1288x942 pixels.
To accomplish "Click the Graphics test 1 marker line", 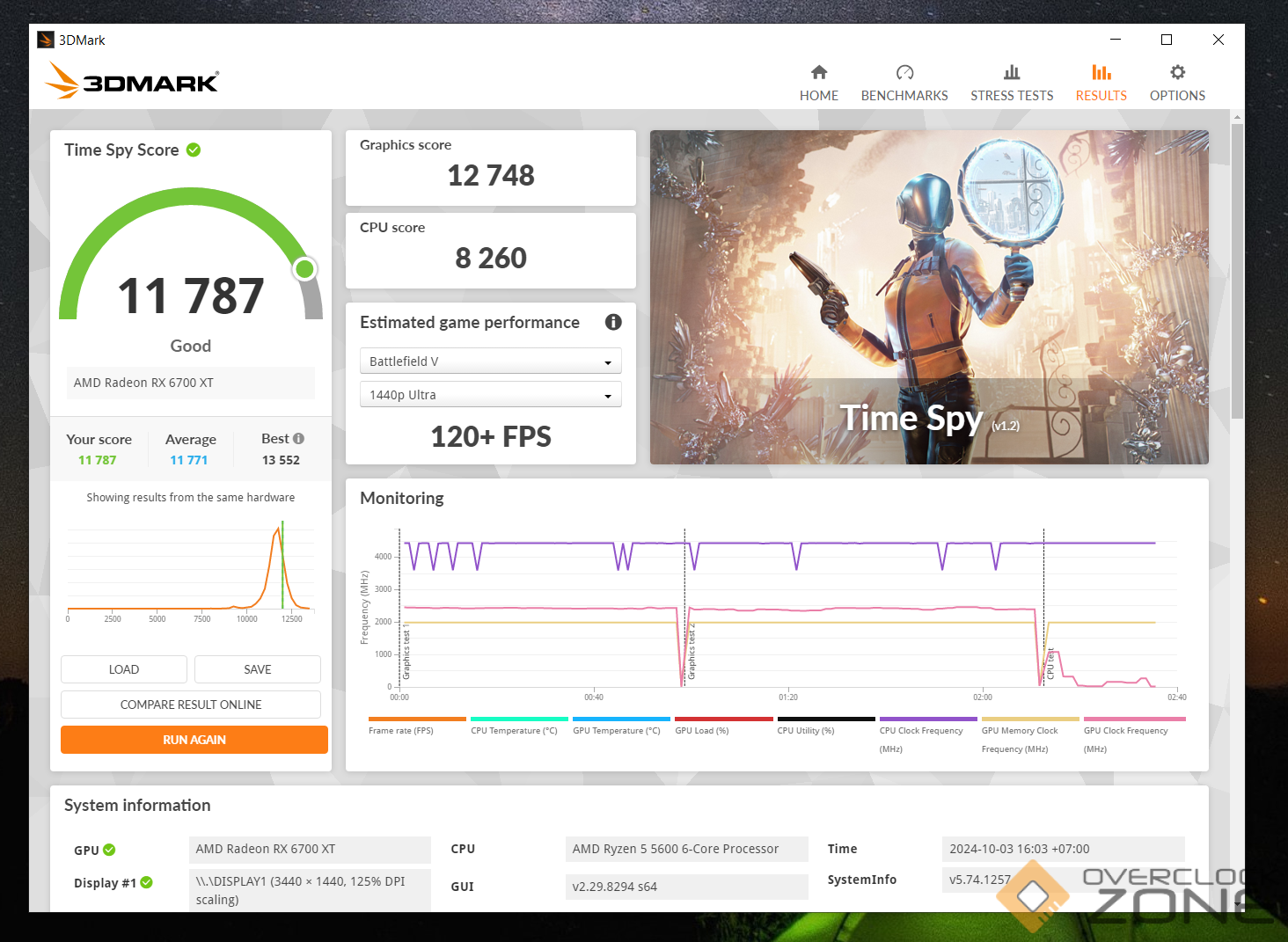I will click(x=399, y=607).
